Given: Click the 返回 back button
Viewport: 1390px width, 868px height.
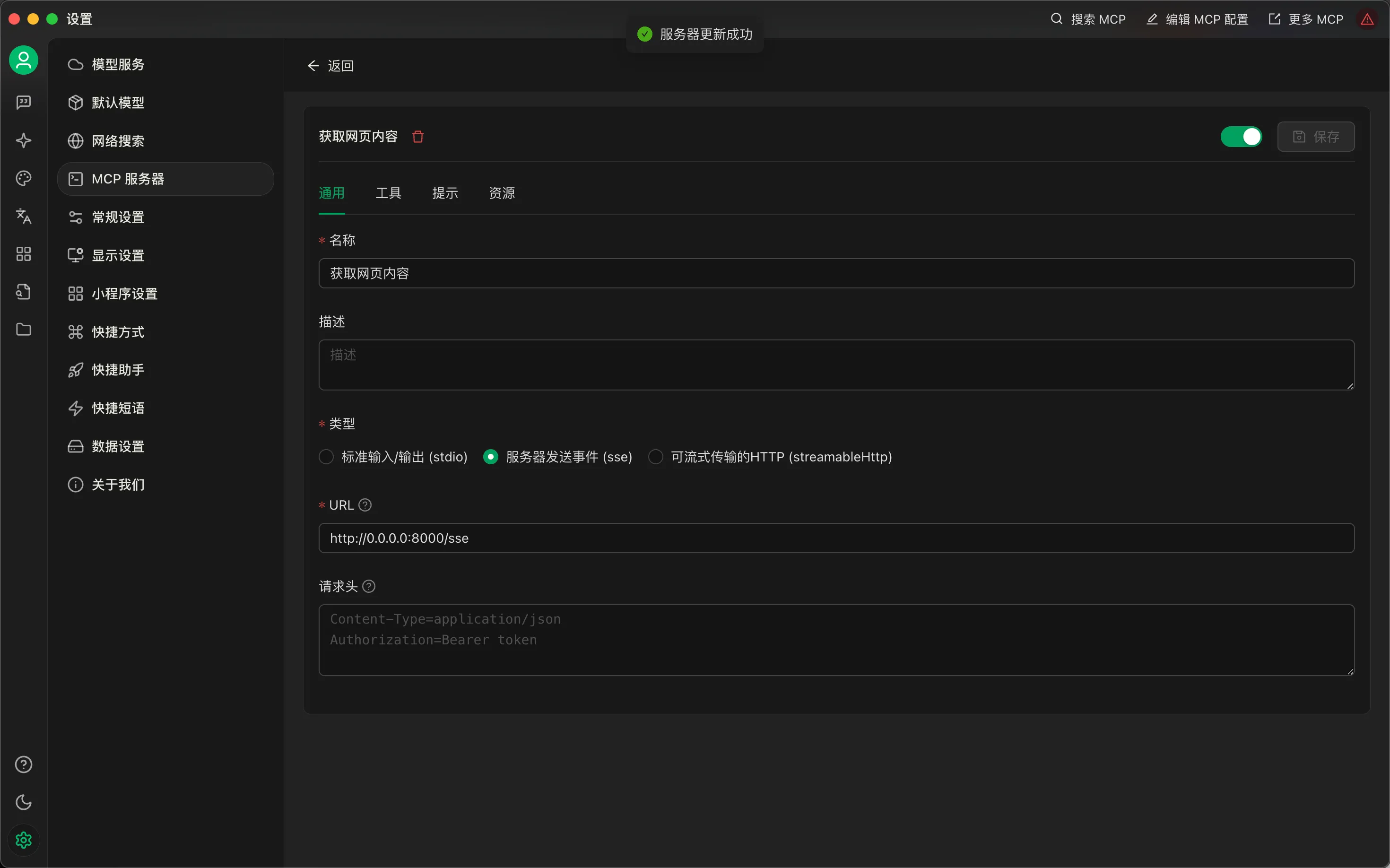Looking at the screenshot, I should pyautogui.click(x=330, y=66).
